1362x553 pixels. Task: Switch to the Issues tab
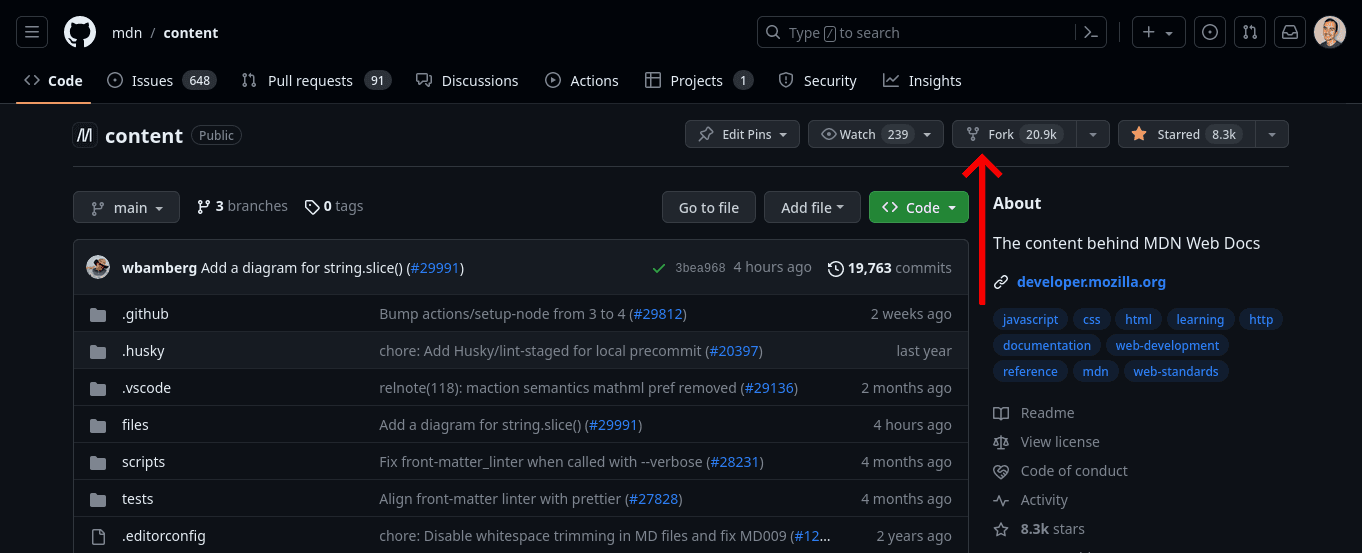coord(161,80)
